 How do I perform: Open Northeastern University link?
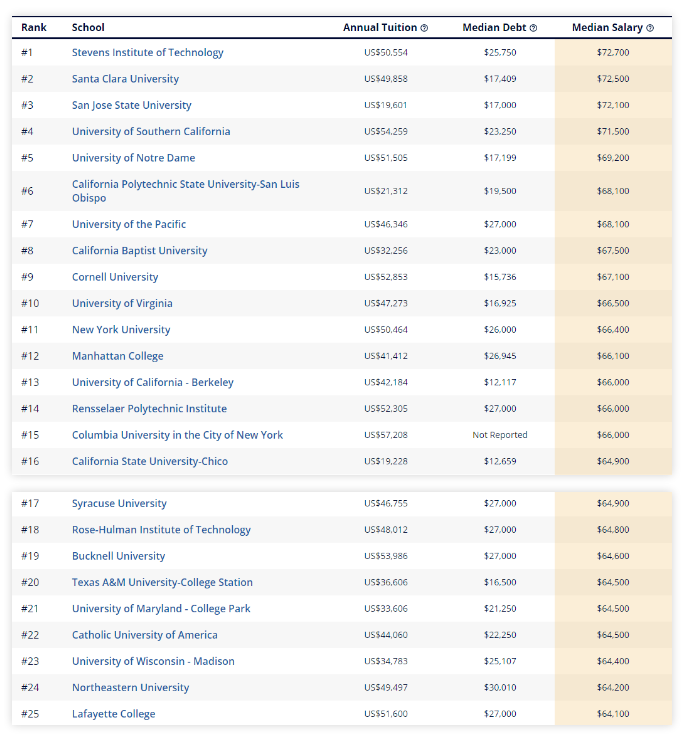(x=131, y=688)
